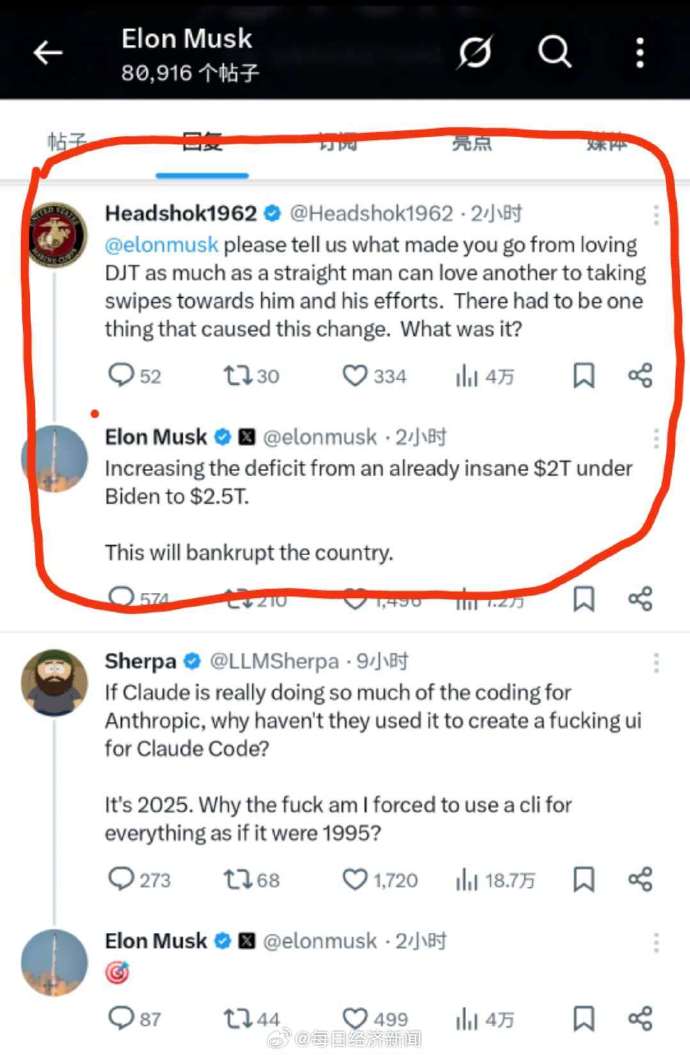Open search with magnifier icon

pyautogui.click(x=555, y=52)
